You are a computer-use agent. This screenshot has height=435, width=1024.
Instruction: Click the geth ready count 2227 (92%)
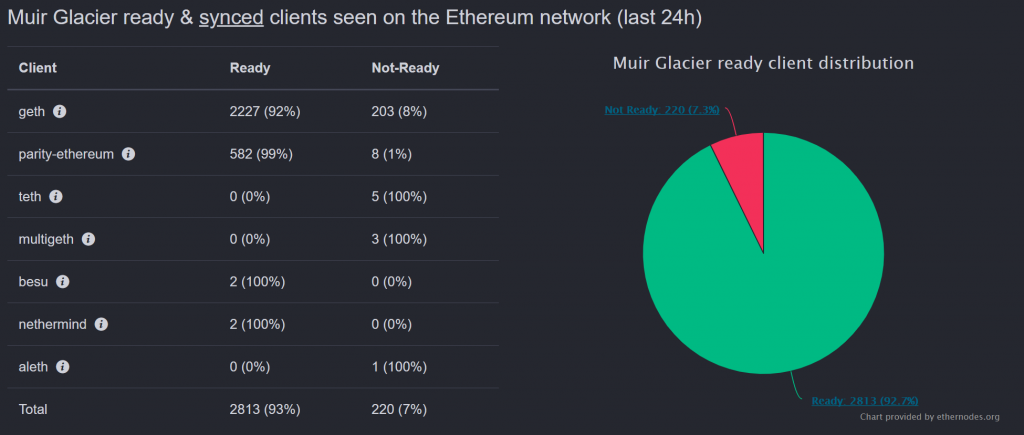(x=265, y=112)
